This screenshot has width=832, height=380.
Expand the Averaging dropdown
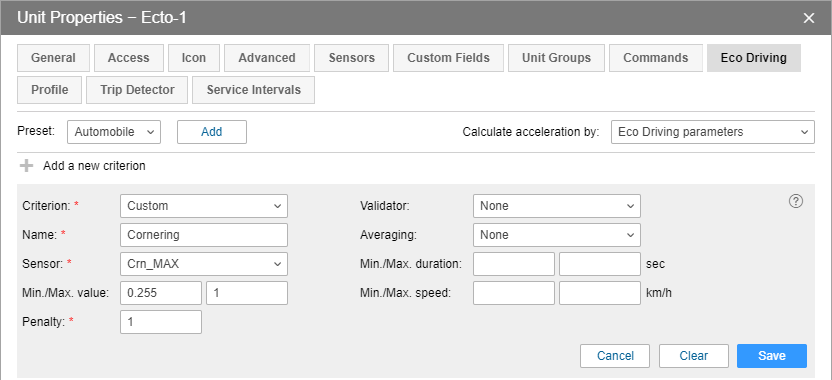tap(557, 235)
